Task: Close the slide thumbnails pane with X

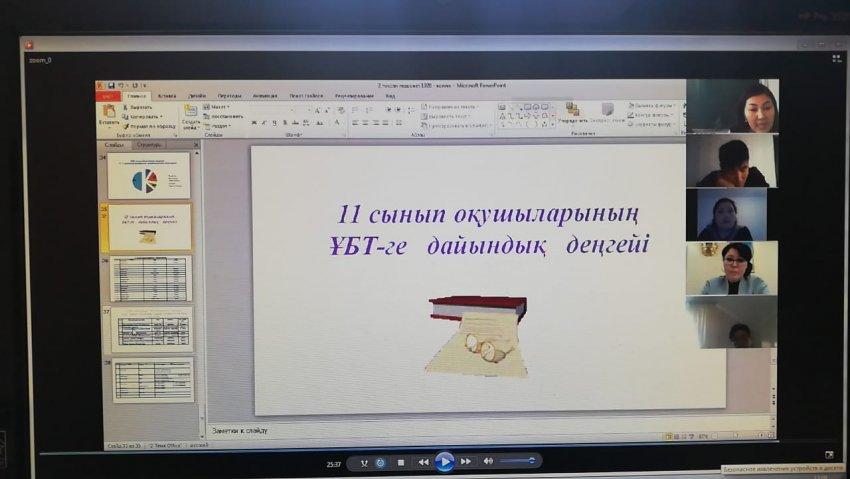Action: coord(196,145)
